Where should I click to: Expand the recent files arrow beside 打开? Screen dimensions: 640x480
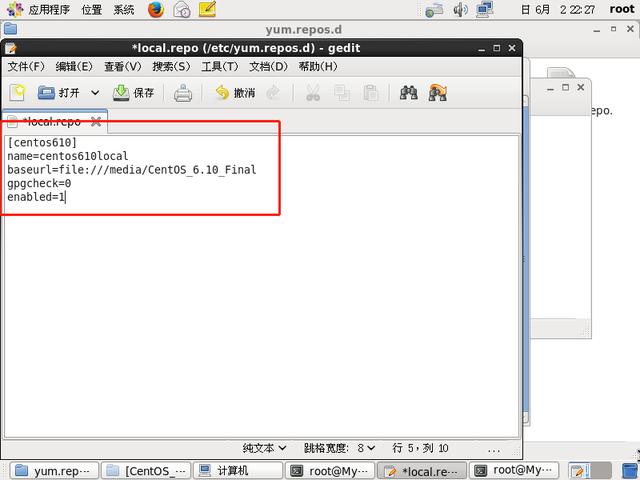[95, 93]
